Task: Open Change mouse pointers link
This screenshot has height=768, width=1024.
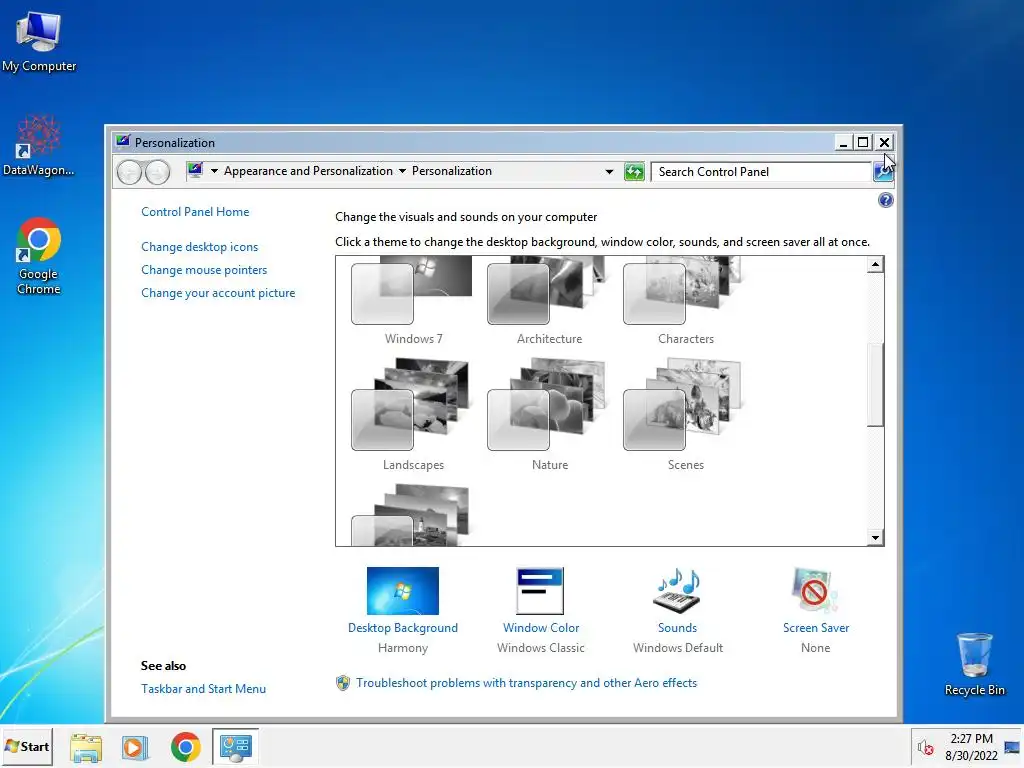Action: click(204, 270)
